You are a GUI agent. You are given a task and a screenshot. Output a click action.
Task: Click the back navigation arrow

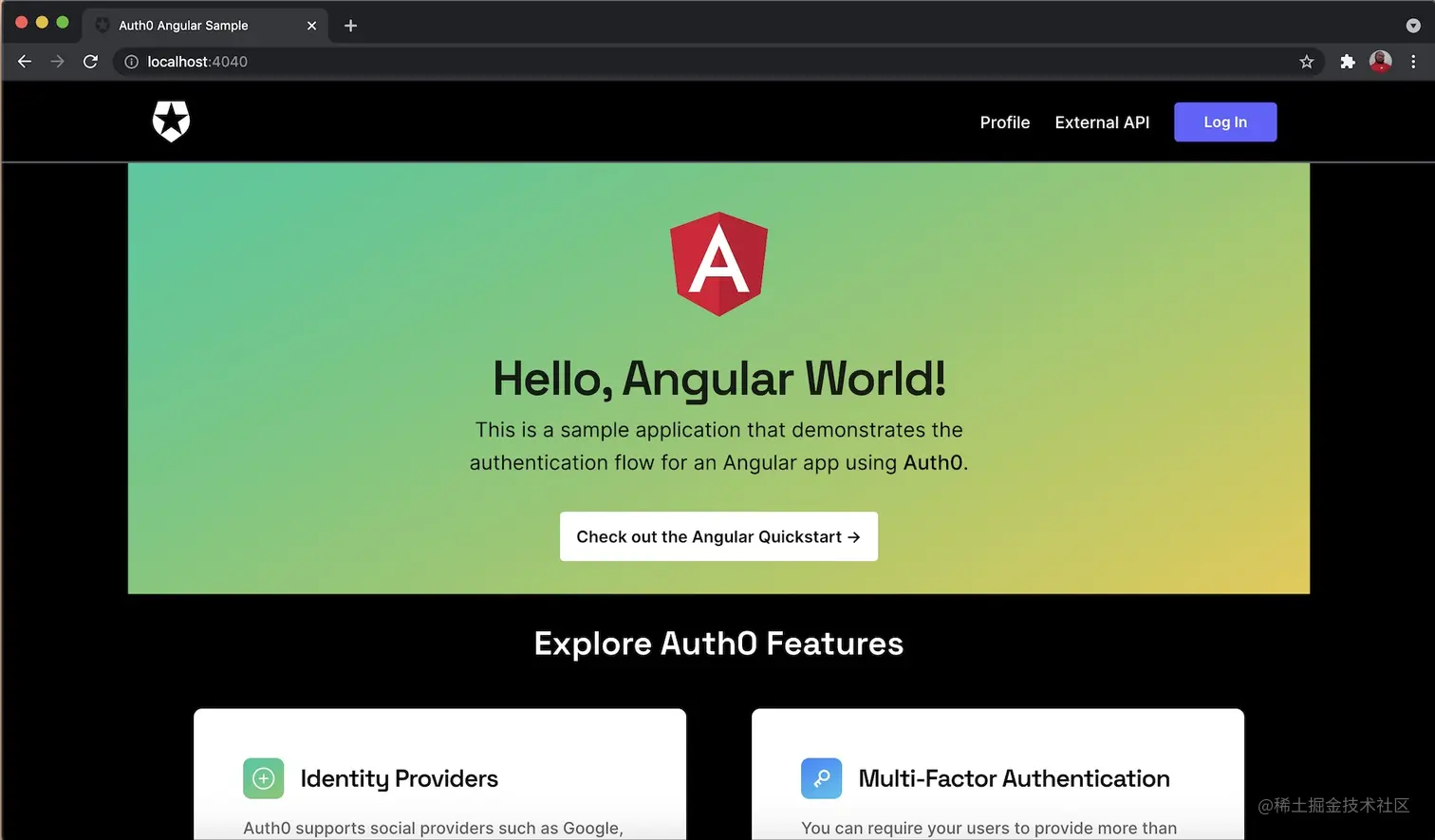tap(24, 61)
